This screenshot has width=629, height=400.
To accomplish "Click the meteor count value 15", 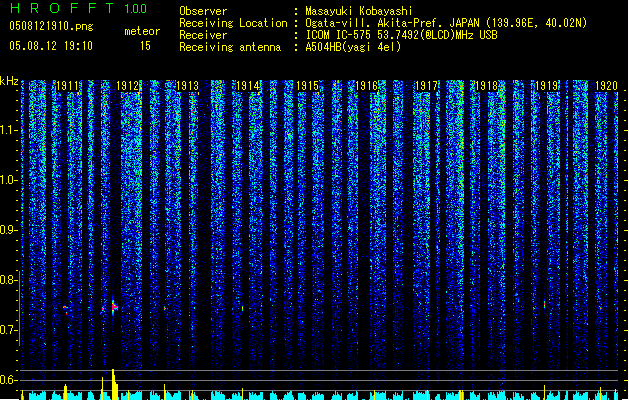I will coord(145,46).
